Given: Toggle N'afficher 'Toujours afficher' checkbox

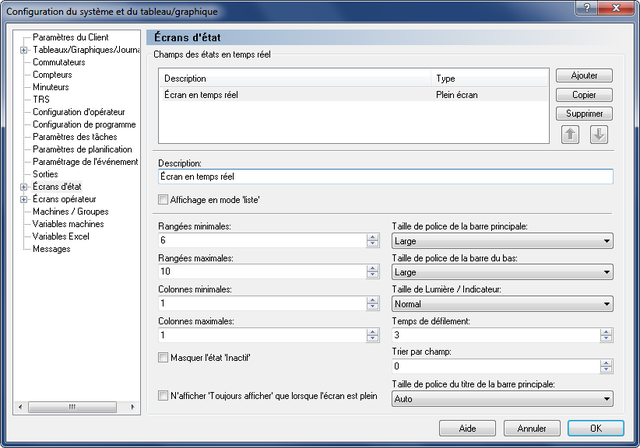Looking at the screenshot, I should [163, 395].
